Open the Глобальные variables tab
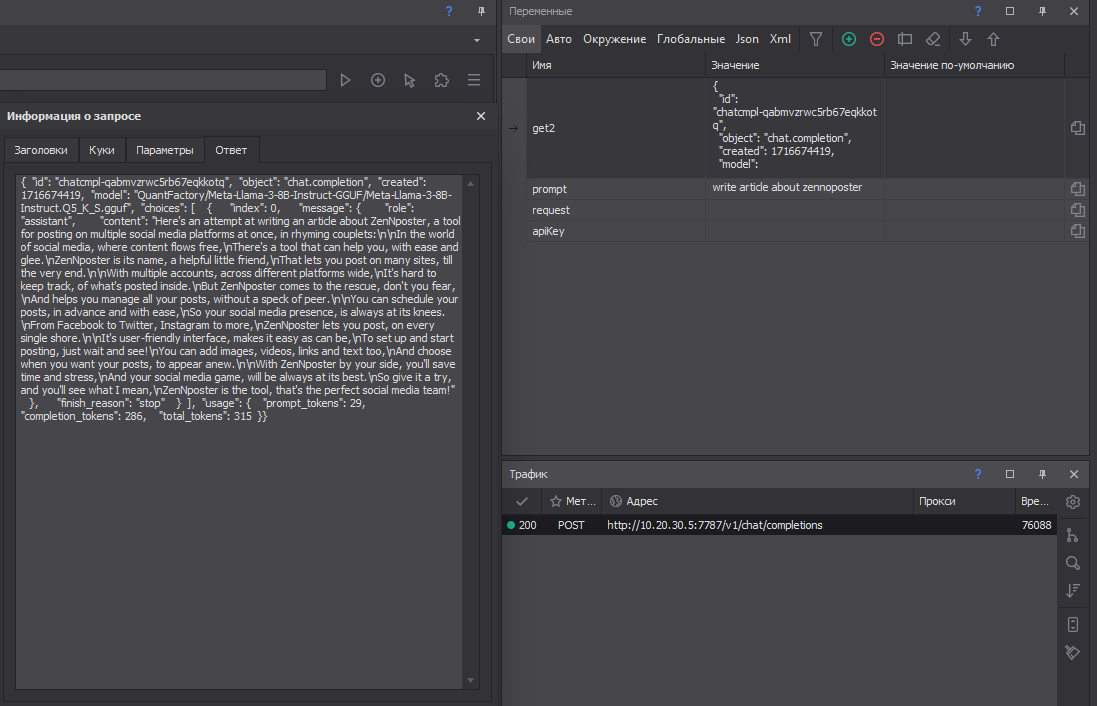The width and height of the screenshot is (1097, 706). [690, 39]
